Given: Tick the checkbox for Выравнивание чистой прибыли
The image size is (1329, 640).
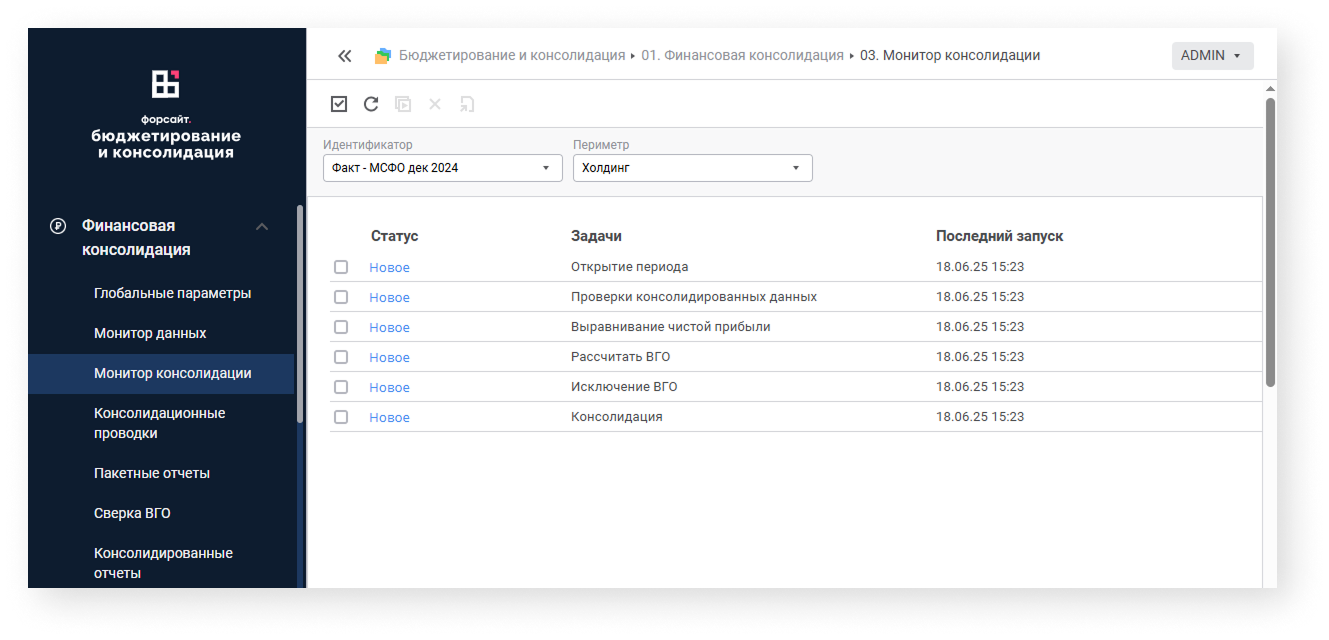Looking at the screenshot, I should 341,327.
